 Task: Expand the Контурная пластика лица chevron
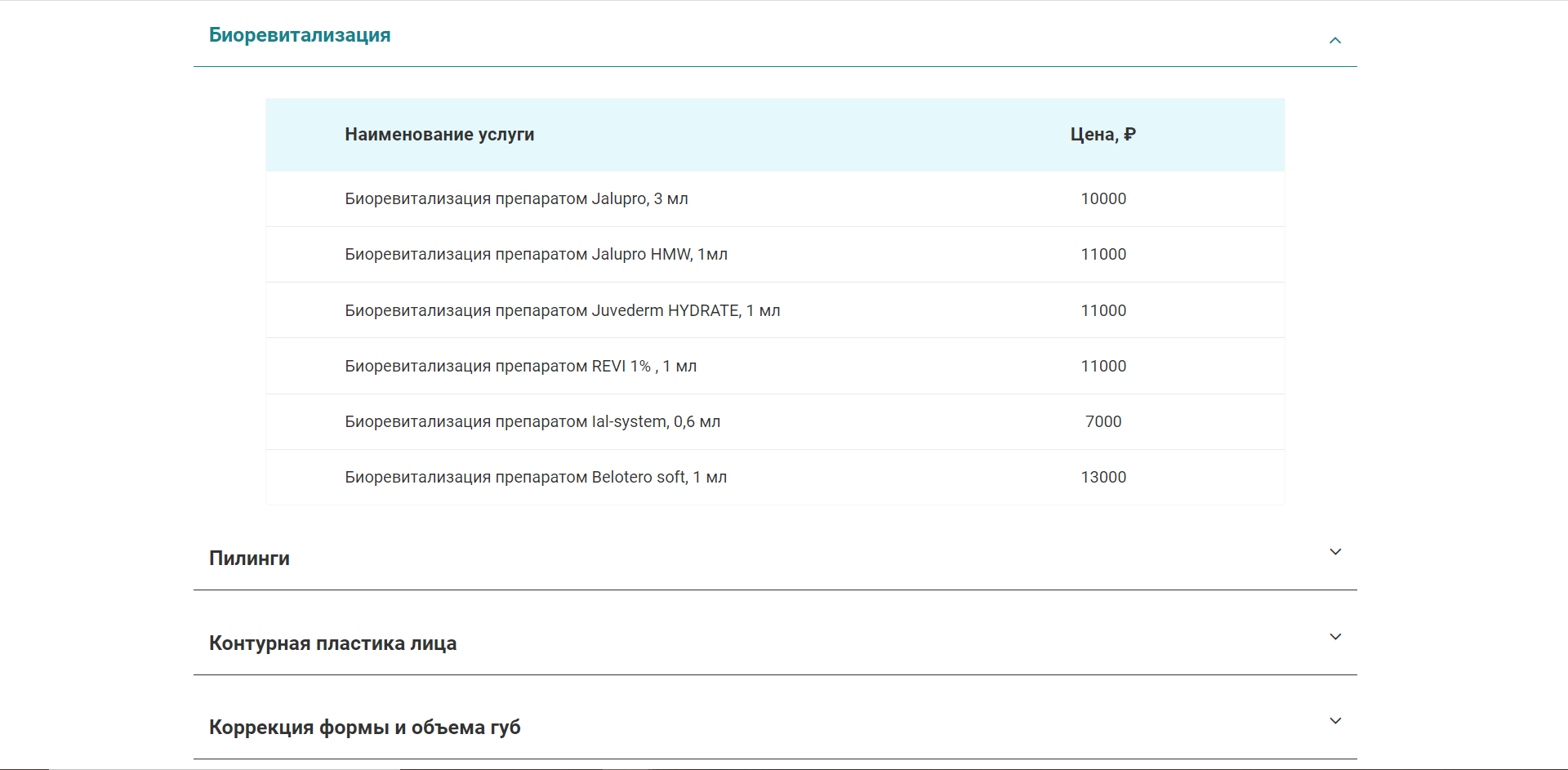[x=1335, y=637]
